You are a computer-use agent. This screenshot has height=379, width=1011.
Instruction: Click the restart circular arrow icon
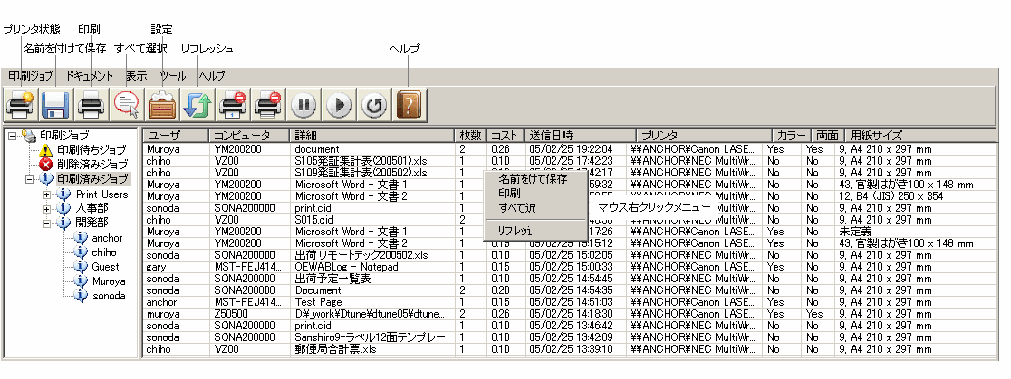click(374, 104)
